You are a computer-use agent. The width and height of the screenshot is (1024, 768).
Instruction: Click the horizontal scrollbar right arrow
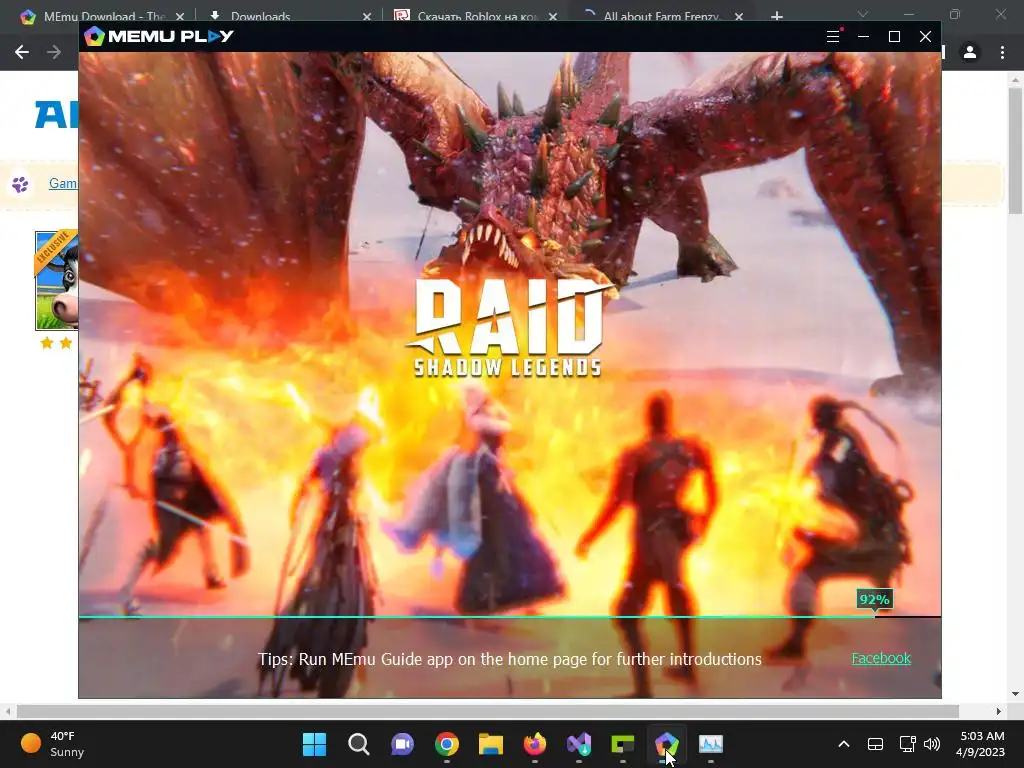tap(999, 711)
